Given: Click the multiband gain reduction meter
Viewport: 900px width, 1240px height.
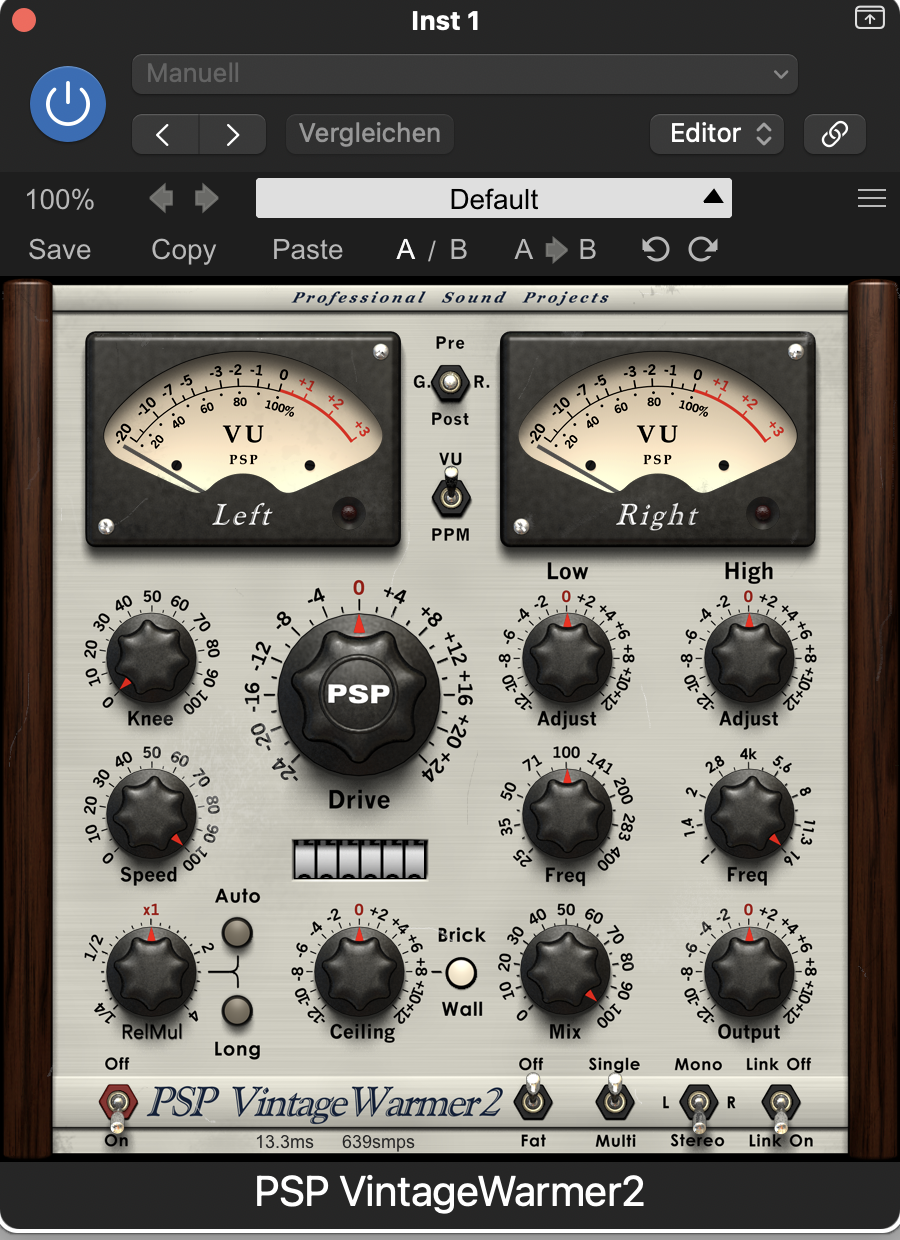Looking at the screenshot, I should point(359,860).
